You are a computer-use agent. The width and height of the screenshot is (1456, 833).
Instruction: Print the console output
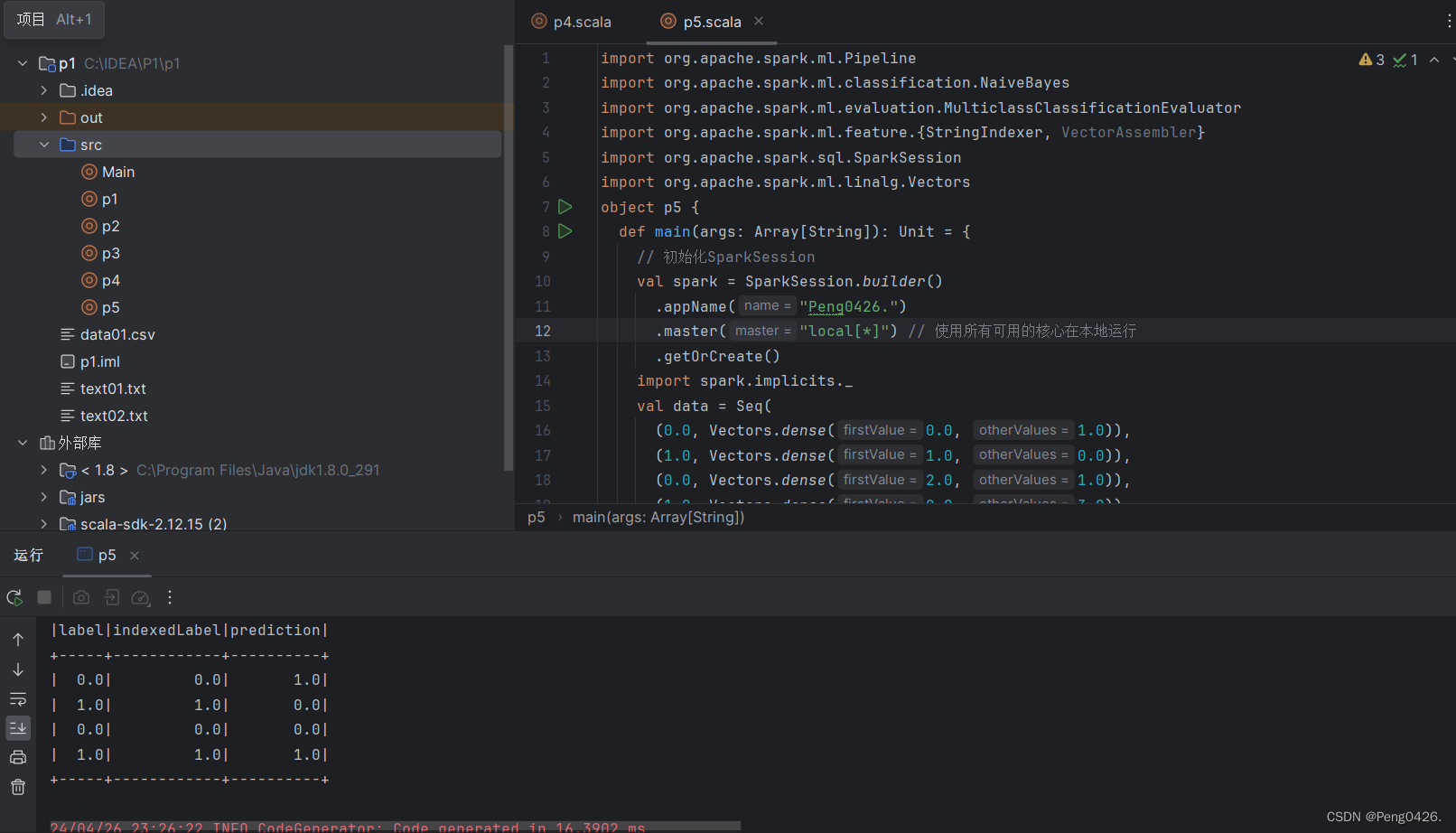point(18,757)
